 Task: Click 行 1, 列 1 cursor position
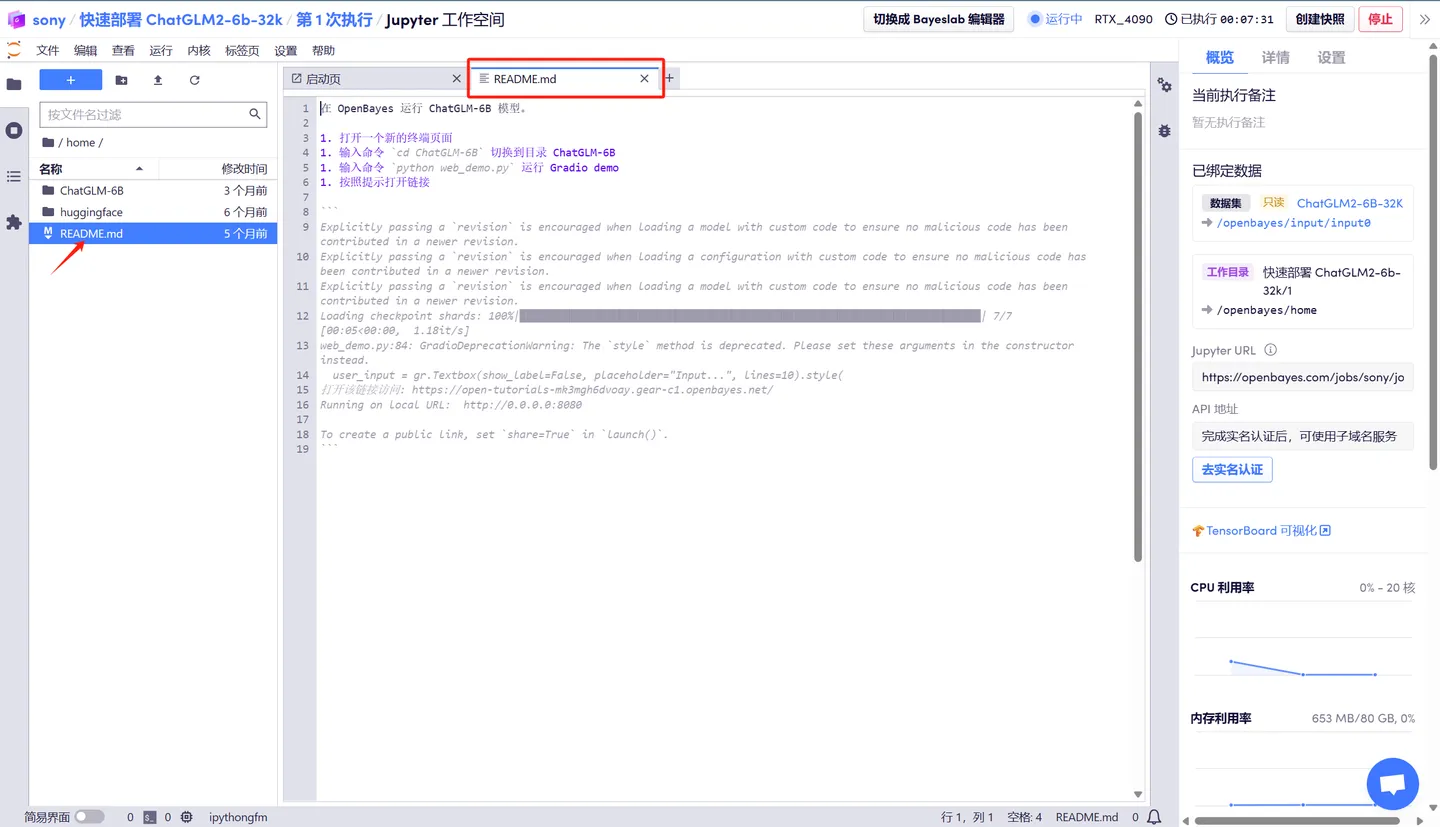[x=967, y=817]
